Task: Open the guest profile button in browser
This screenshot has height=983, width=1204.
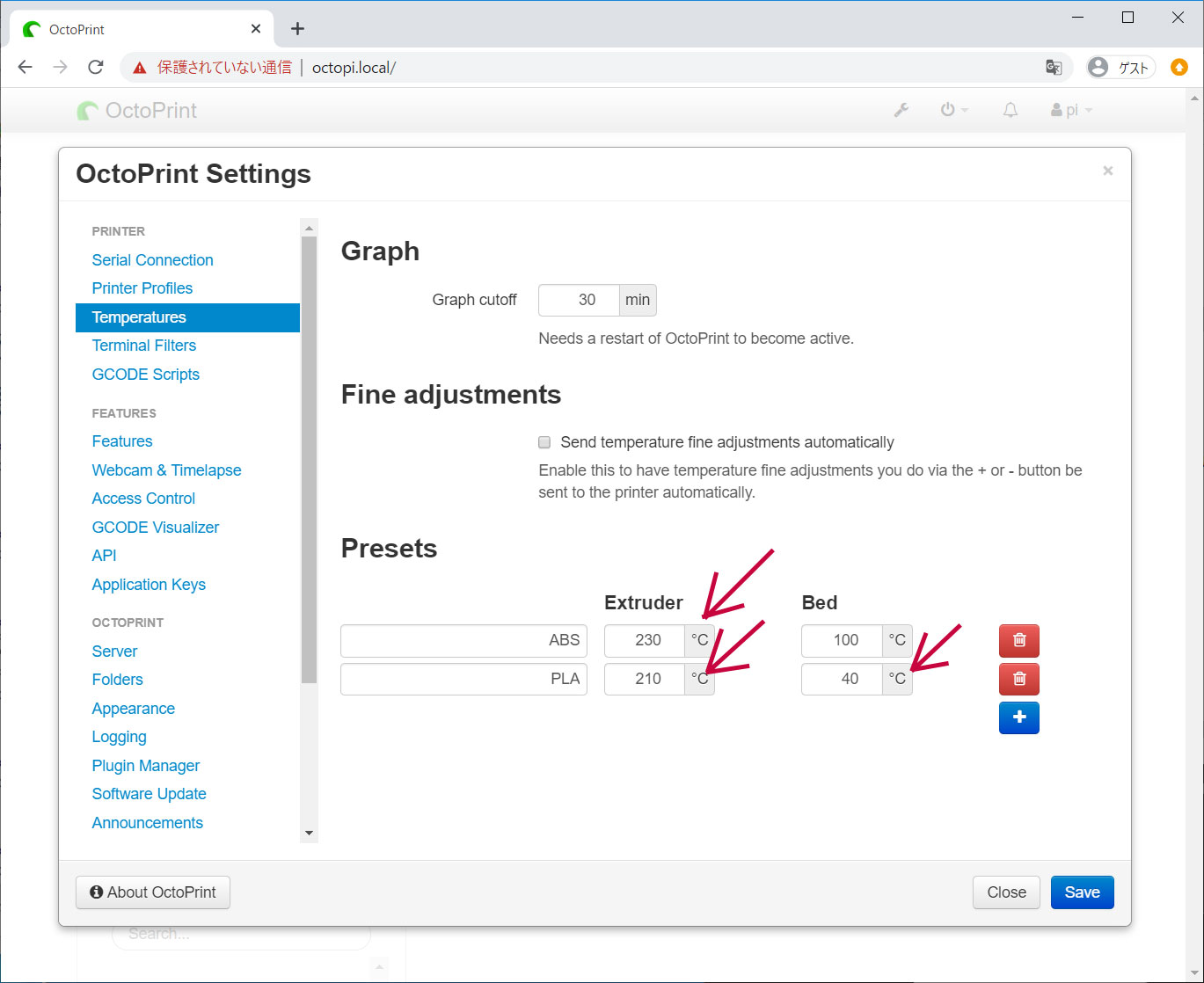Action: pos(1120,68)
